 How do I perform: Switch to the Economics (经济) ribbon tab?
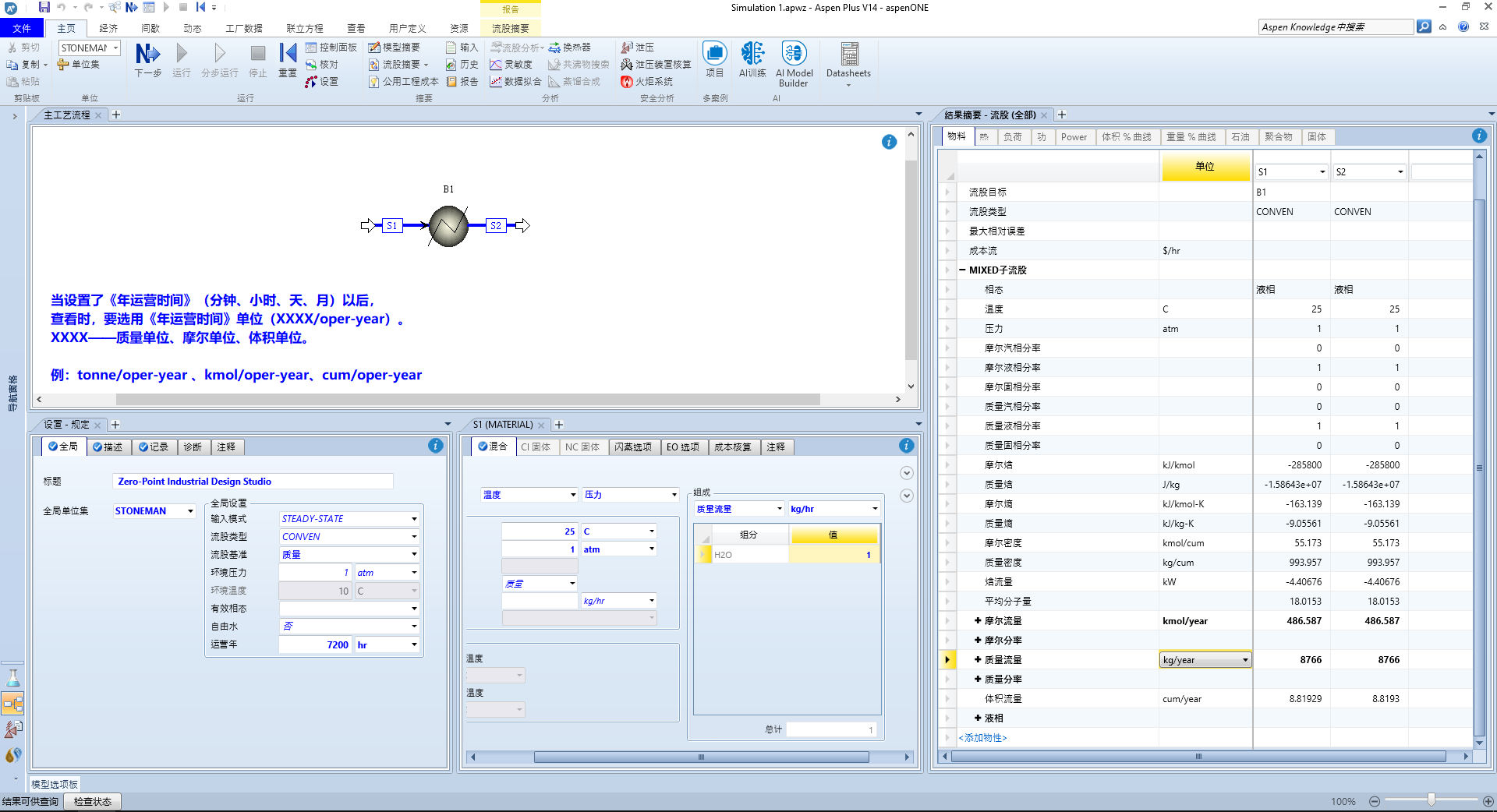[108, 28]
